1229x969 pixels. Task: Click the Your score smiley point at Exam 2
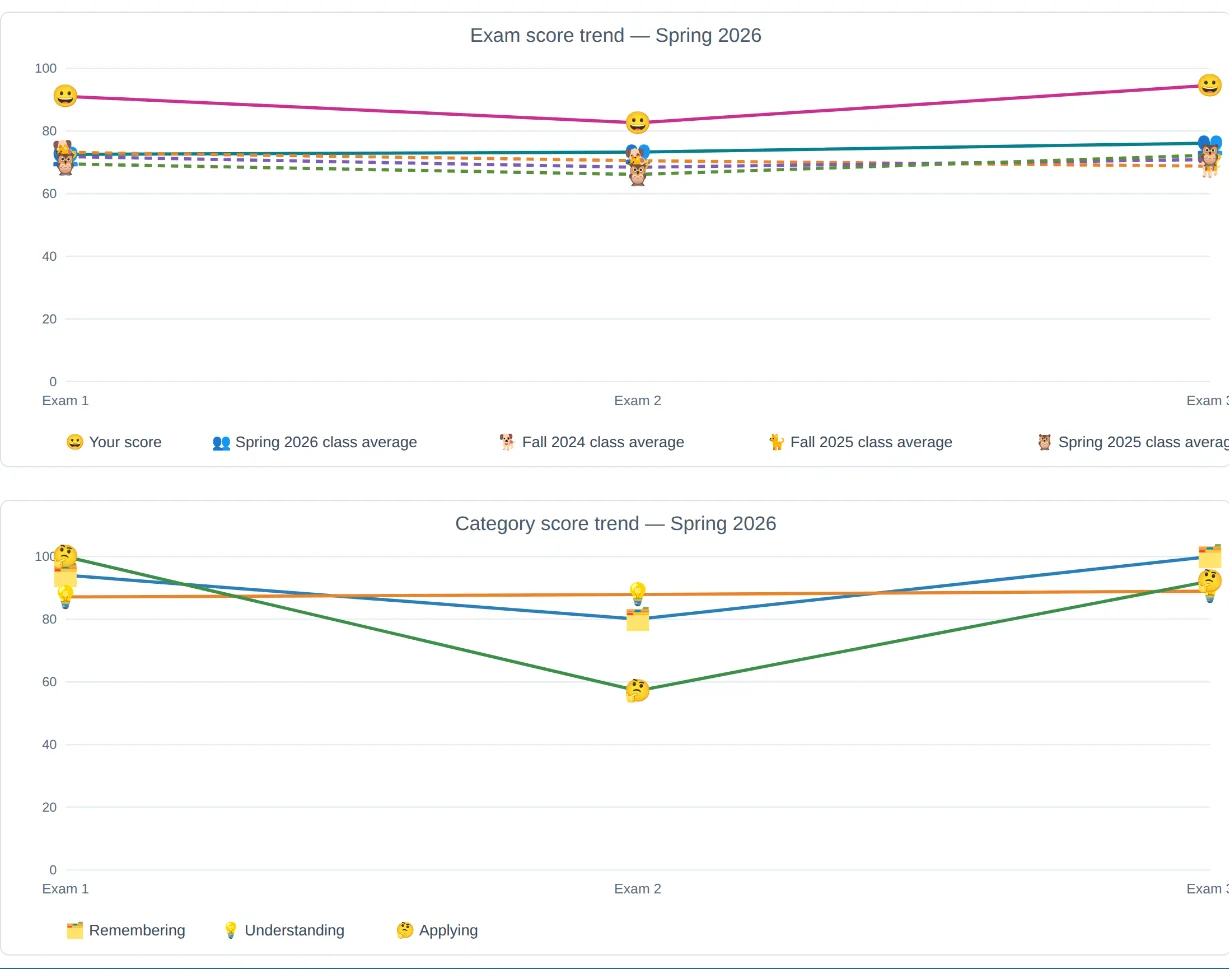click(x=638, y=123)
